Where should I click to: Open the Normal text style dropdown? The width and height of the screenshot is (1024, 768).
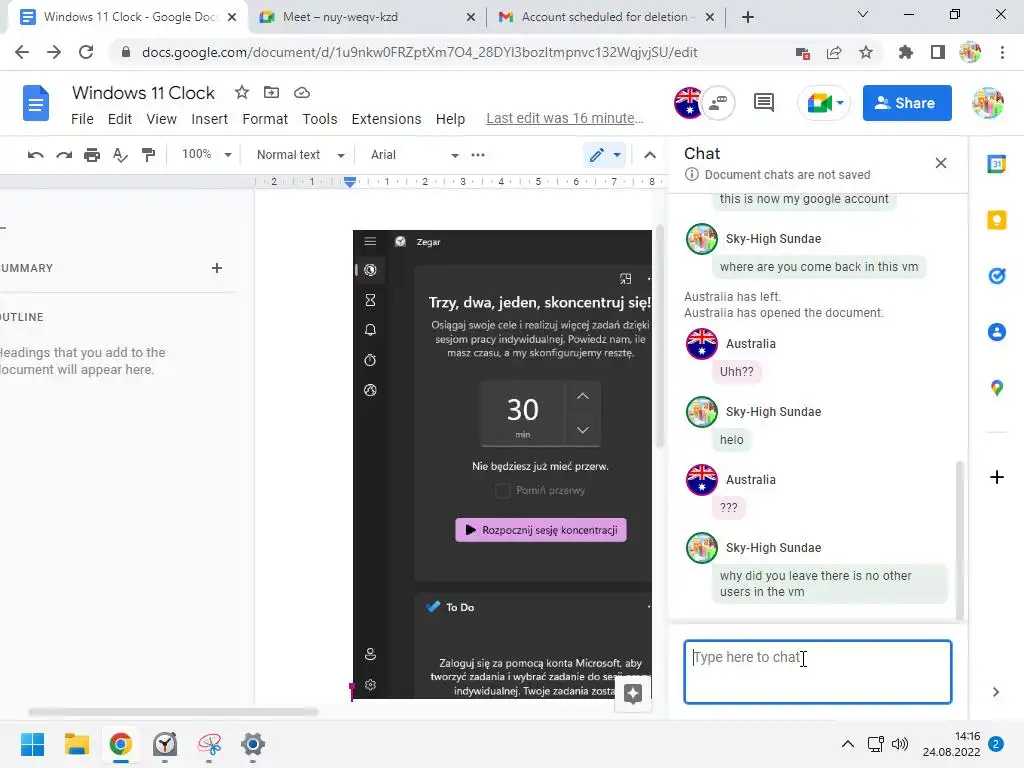[x=300, y=155]
